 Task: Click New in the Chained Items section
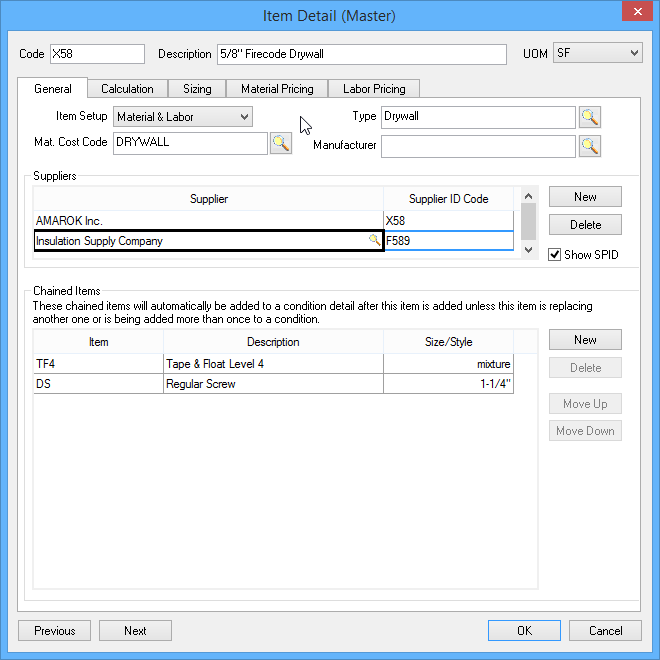click(x=585, y=340)
